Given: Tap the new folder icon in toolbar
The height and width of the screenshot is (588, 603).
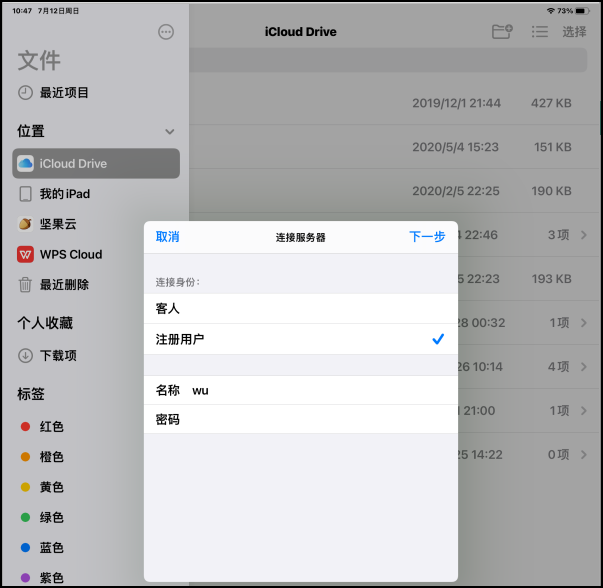Looking at the screenshot, I should pos(502,32).
